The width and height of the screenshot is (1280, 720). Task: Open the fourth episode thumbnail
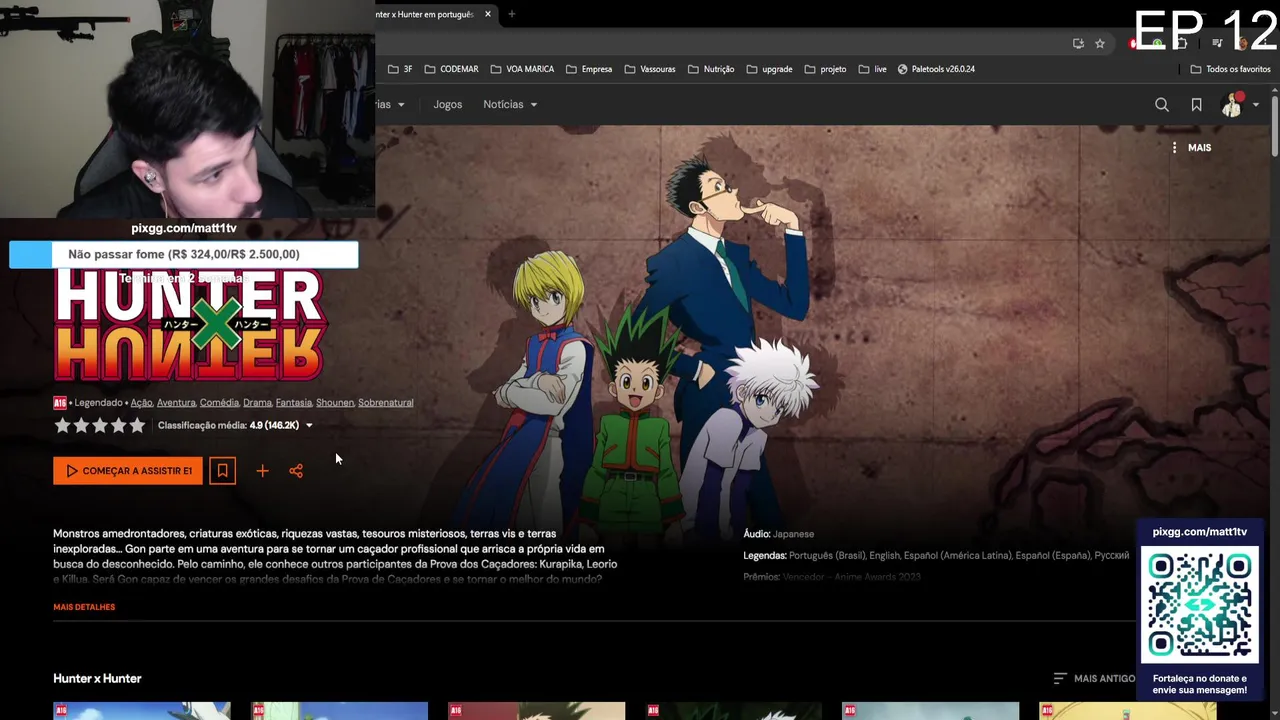point(733,711)
